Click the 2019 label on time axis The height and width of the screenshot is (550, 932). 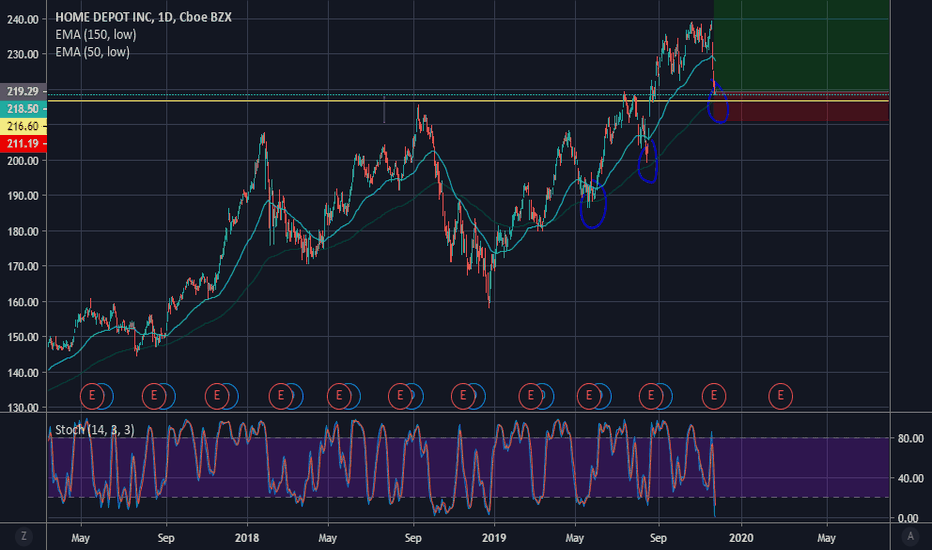(494, 538)
